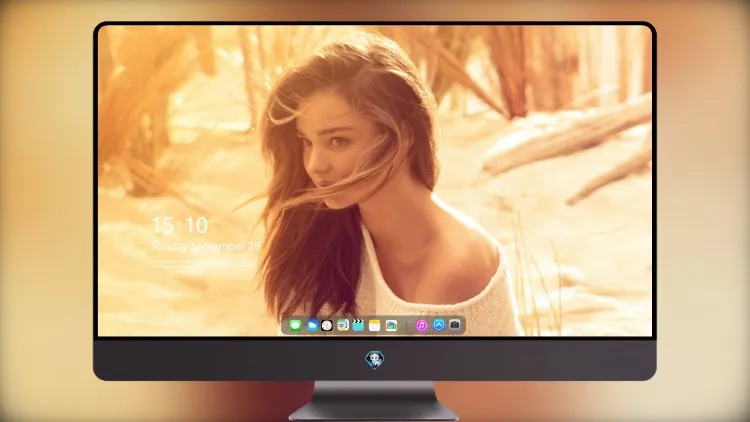Click the minute digits 10 on clock
This screenshot has height=422, width=750.
tap(196, 225)
